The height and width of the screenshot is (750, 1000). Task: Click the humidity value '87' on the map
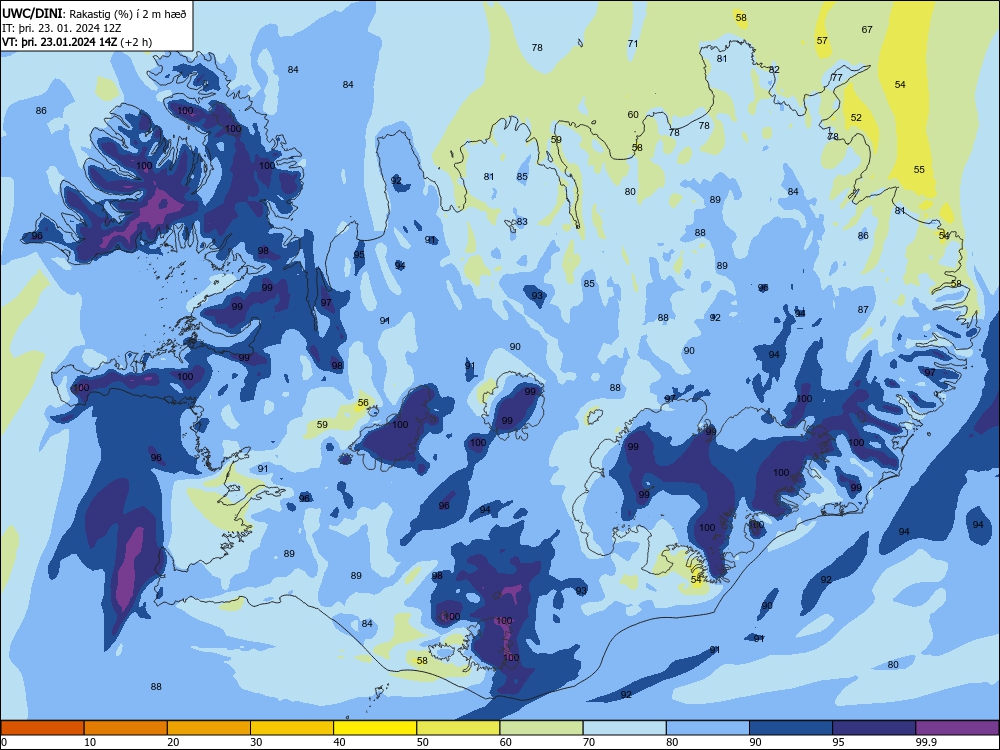(x=863, y=309)
